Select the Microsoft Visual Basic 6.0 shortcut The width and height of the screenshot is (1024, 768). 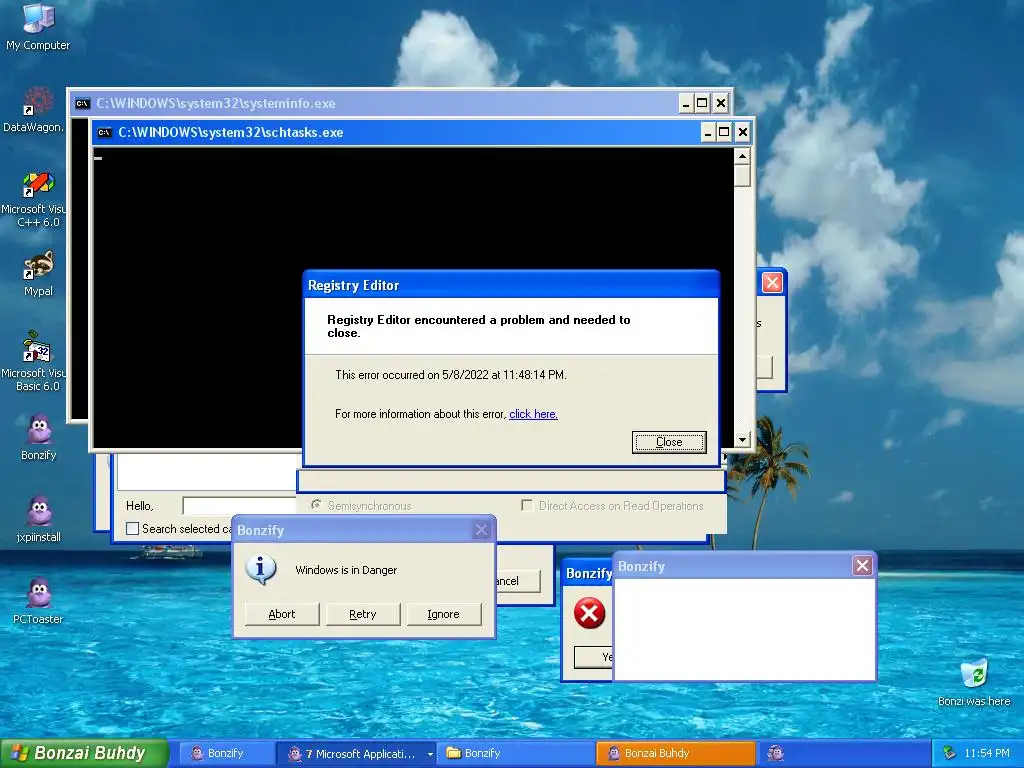pyautogui.click(x=35, y=362)
